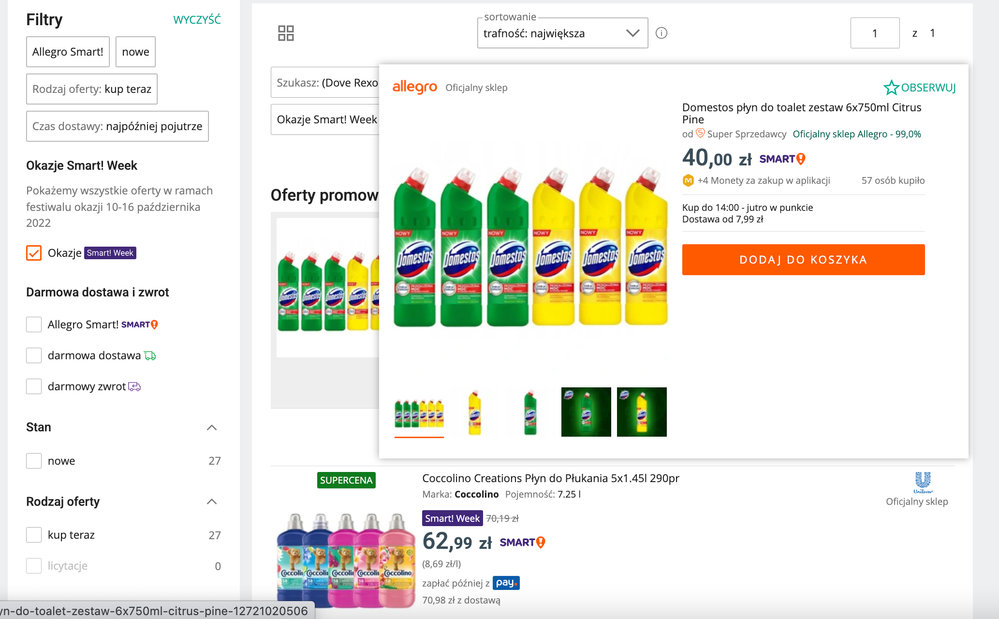Click the SMART! badge next to price
This screenshot has height=619, width=999.
click(x=782, y=159)
